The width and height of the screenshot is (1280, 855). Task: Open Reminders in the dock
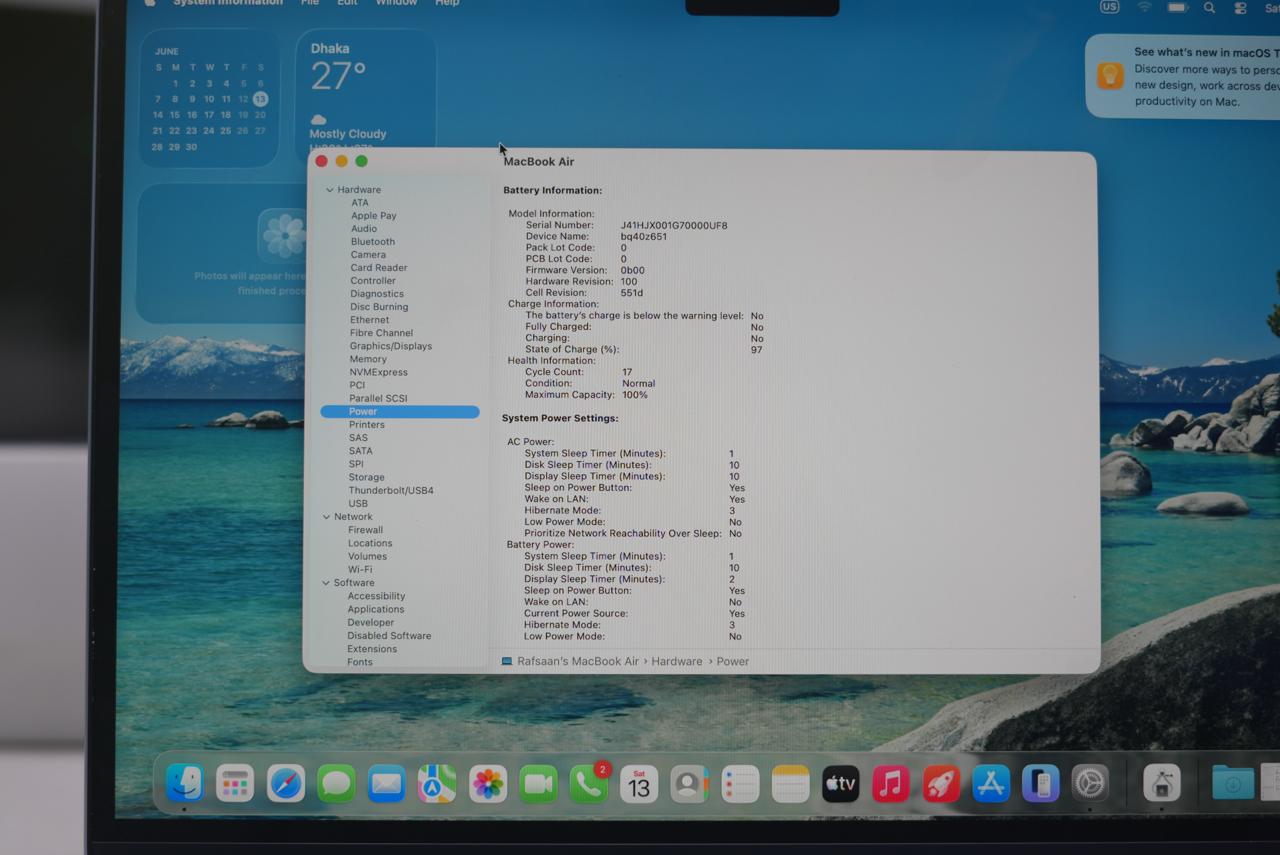[740, 784]
